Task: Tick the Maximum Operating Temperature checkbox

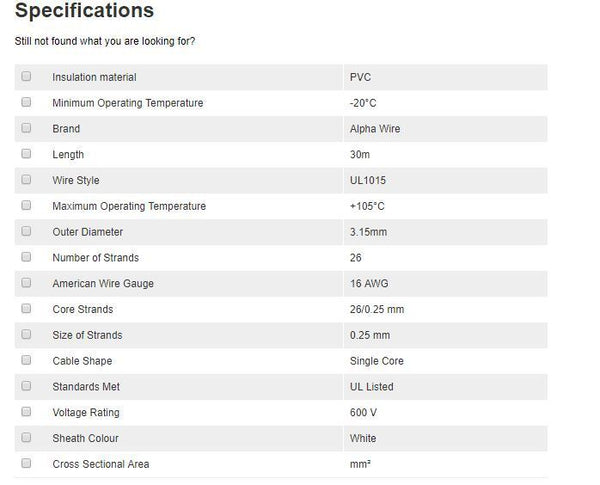Action: (x=26, y=206)
